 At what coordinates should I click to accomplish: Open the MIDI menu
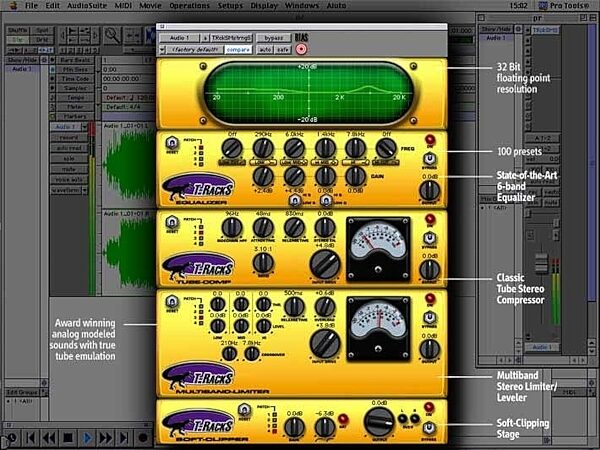pyautogui.click(x=123, y=5)
